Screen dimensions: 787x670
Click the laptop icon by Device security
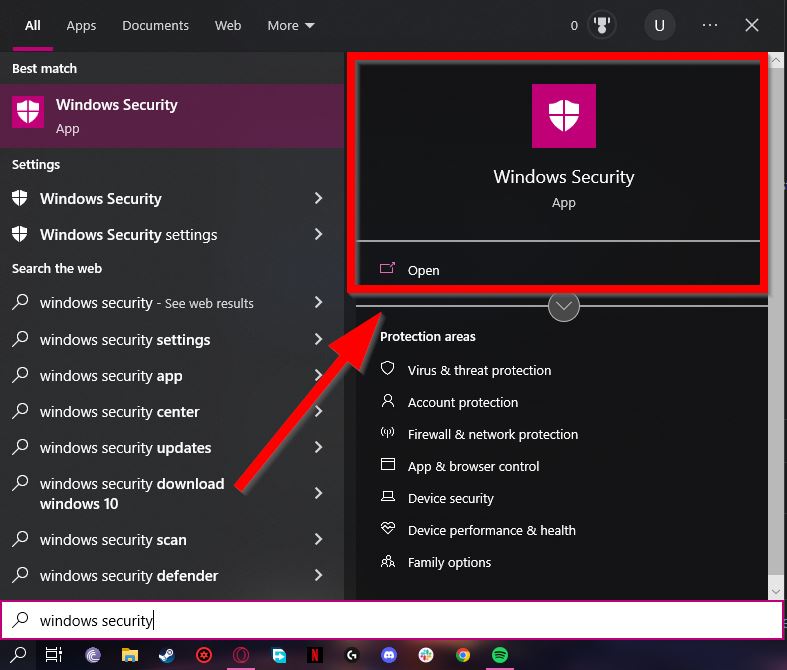click(x=387, y=496)
